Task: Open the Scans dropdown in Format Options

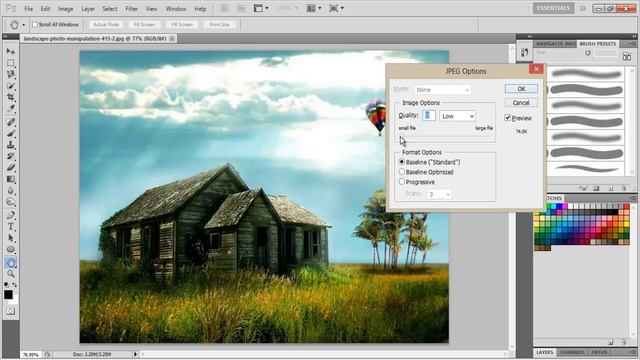Action: [439, 194]
